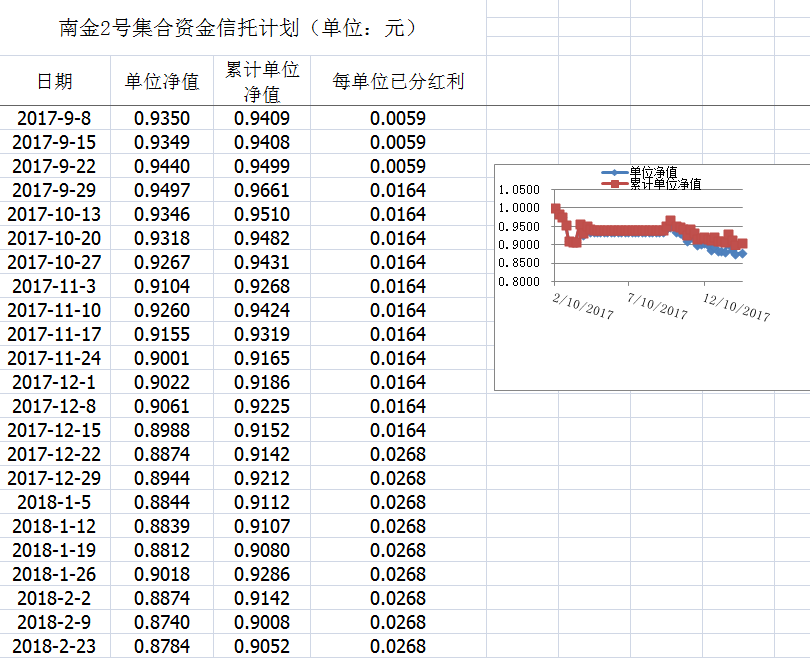
Task: Click the red 累计单位净值 chart legend entry
Action: coord(660,184)
